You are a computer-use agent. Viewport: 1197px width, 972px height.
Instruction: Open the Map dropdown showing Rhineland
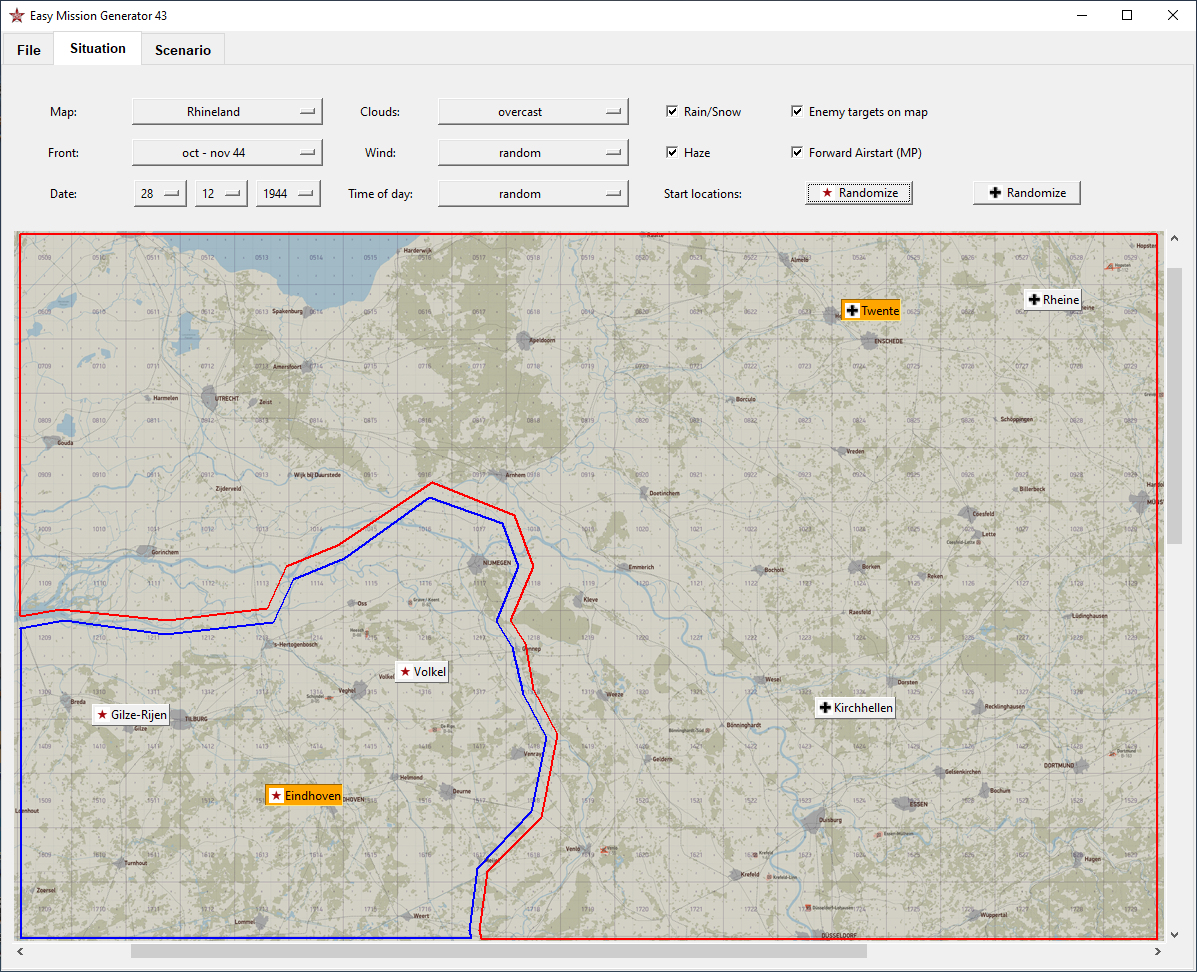(227, 112)
